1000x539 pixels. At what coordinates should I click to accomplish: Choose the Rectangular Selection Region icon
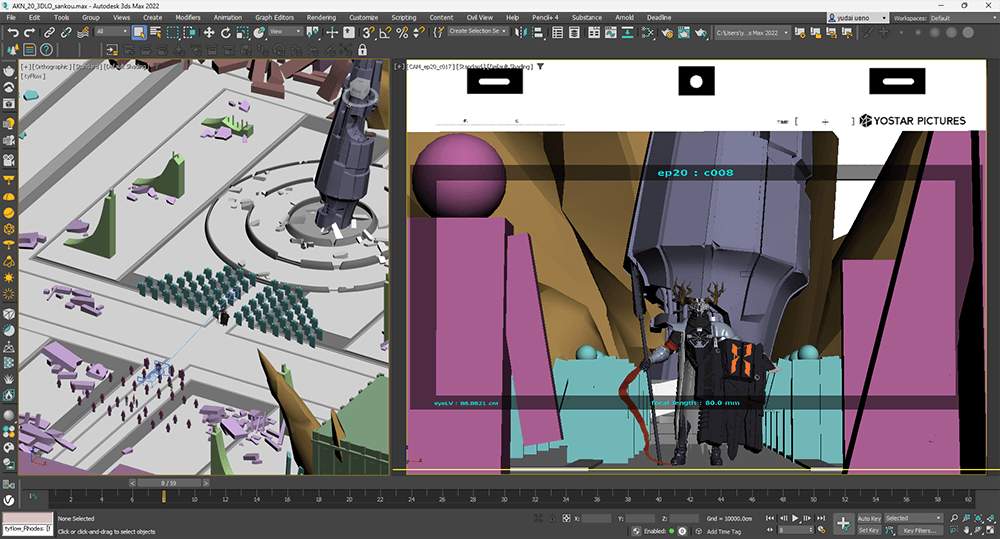click(x=172, y=32)
